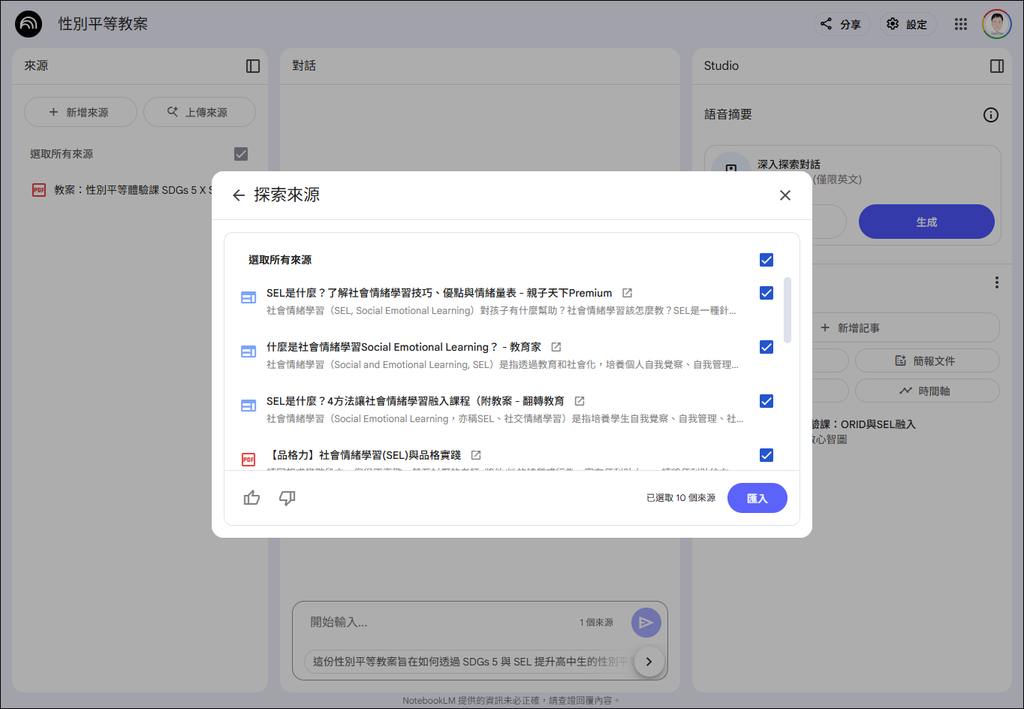Uncheck the 親子天下Premium source checkbox
The height and width of the screenshot is (709, 1024).
(x=767, y=293)
